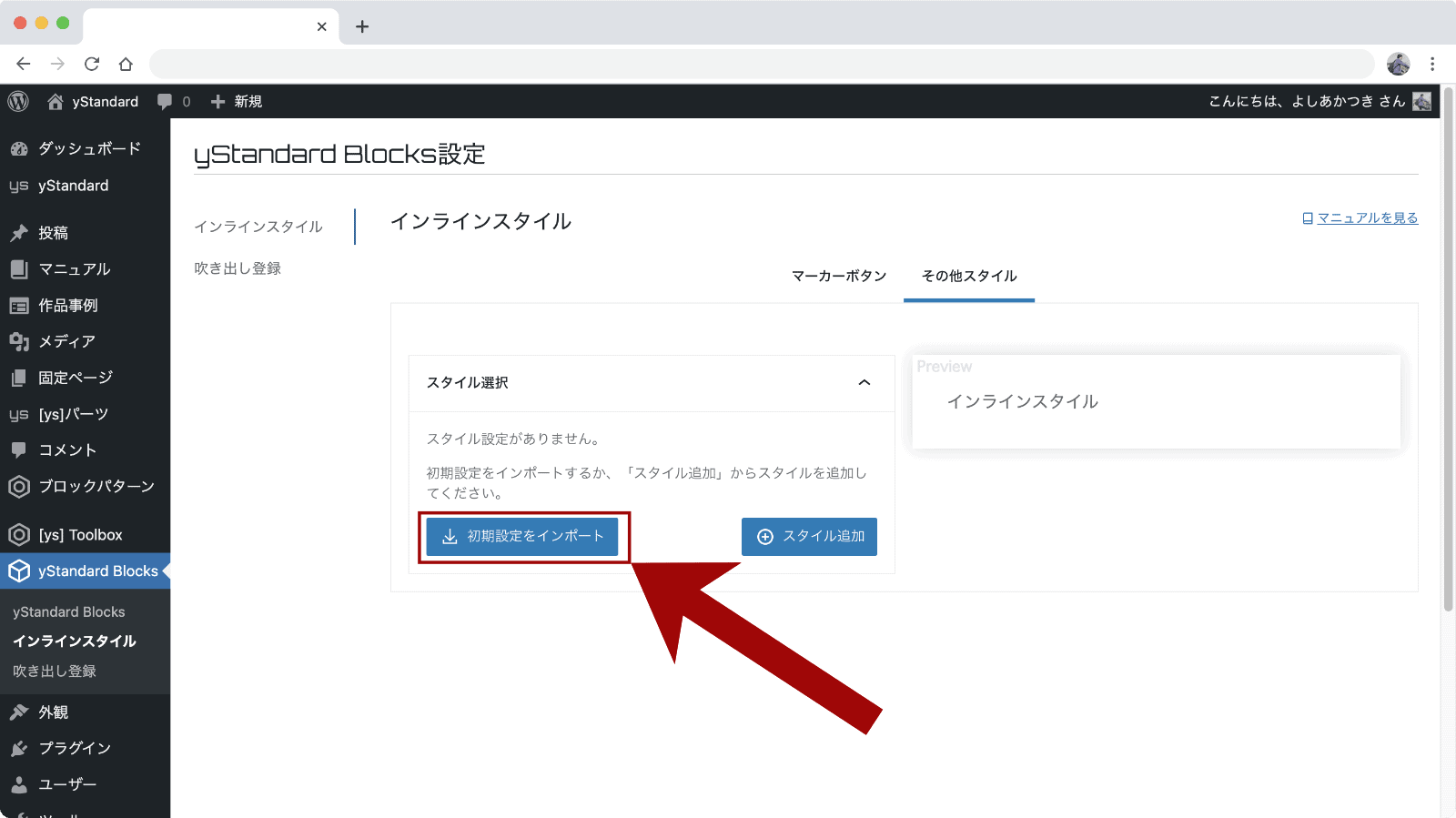This screenshot has height=818, width=1456.
Task: Select yStandard Blocks submenu entry
Action: coord(69,612)
